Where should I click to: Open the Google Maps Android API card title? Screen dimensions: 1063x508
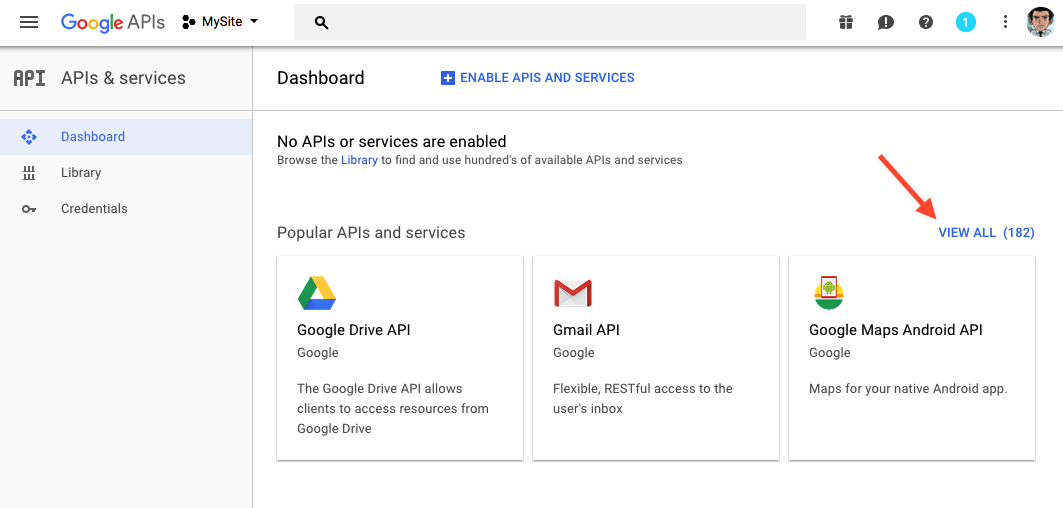[896, 330]
